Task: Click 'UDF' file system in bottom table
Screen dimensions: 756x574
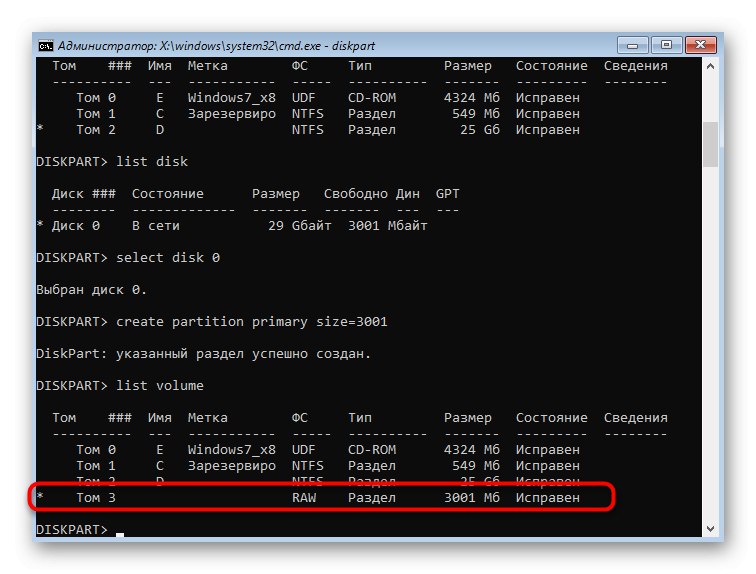Action: tap(303, 450)
